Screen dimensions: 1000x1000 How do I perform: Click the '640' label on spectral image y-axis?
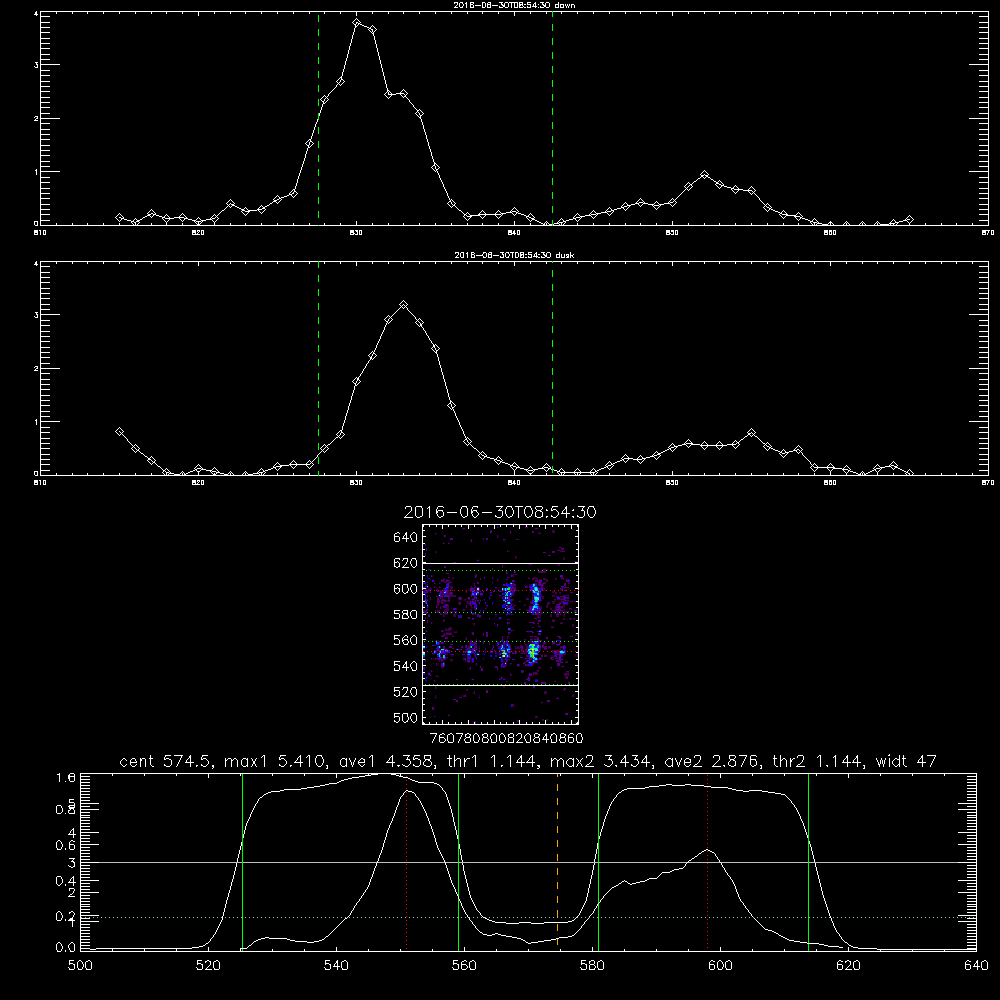pyautogui.click(x=406, y=537)
